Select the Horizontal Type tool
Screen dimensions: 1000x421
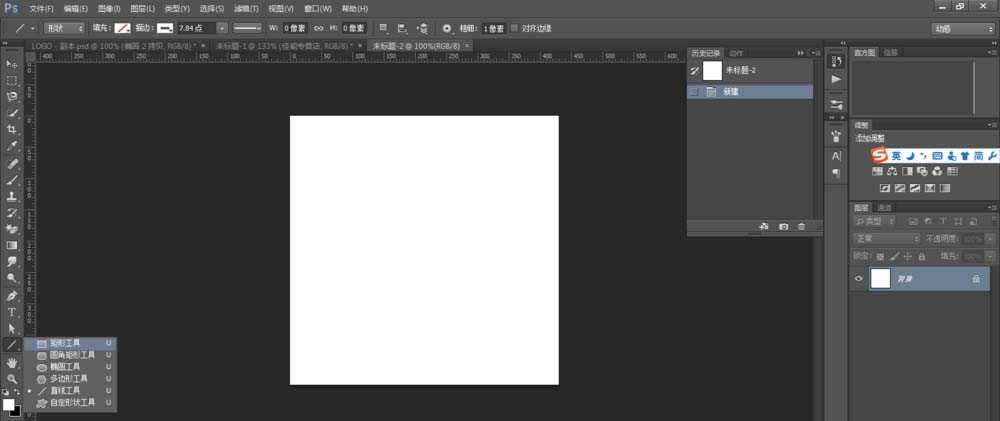(12, 312)
